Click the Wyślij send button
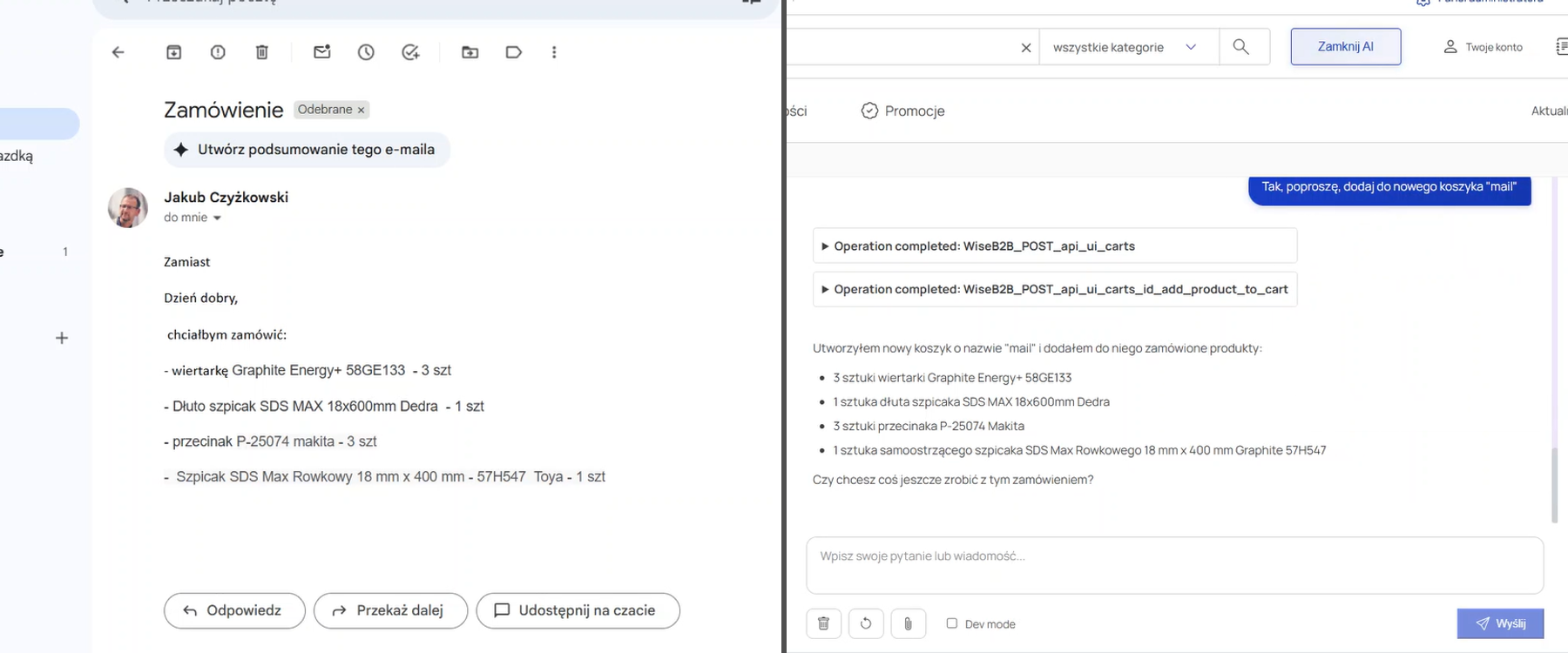 click(x=1500, y=623)
